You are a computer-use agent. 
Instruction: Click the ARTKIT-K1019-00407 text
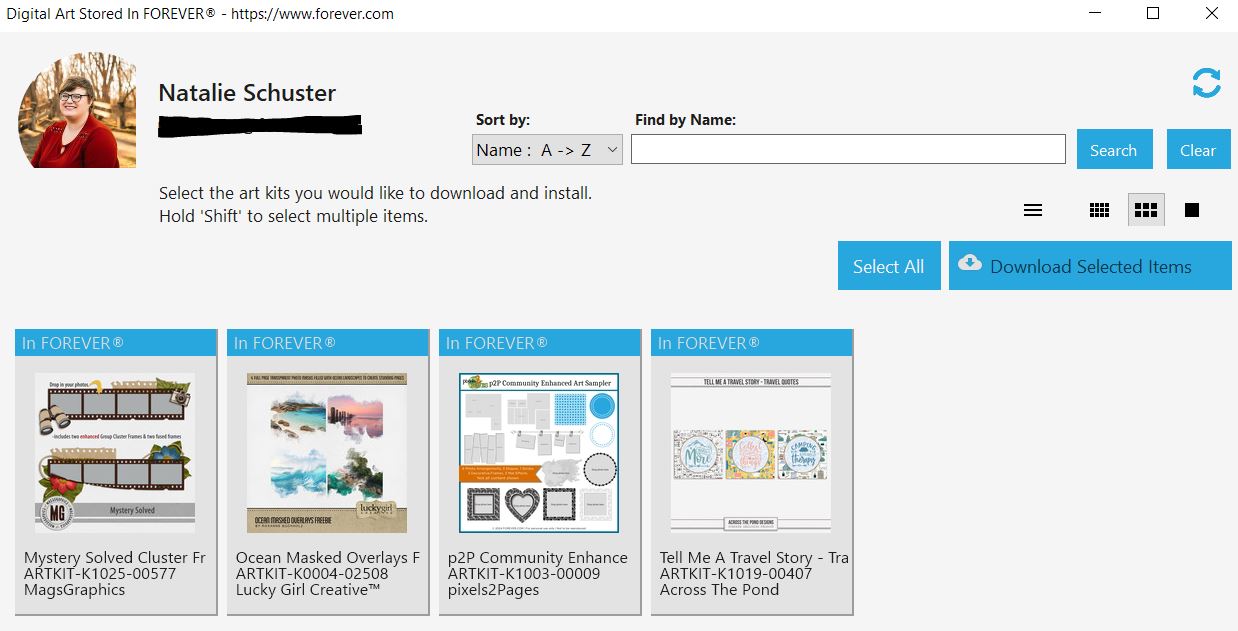click(x=736, y=574)
